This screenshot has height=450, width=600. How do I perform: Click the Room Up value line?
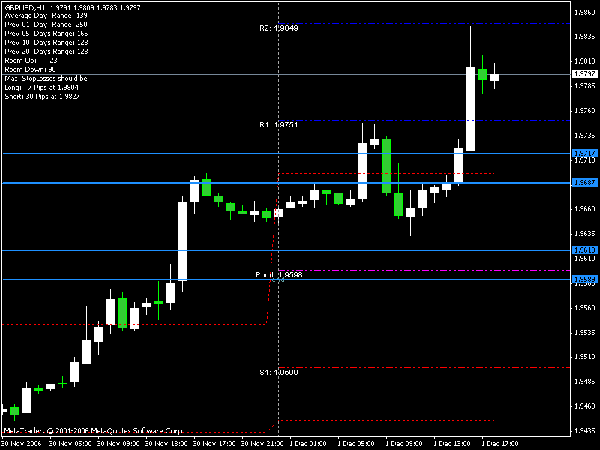tap(31, 60)
